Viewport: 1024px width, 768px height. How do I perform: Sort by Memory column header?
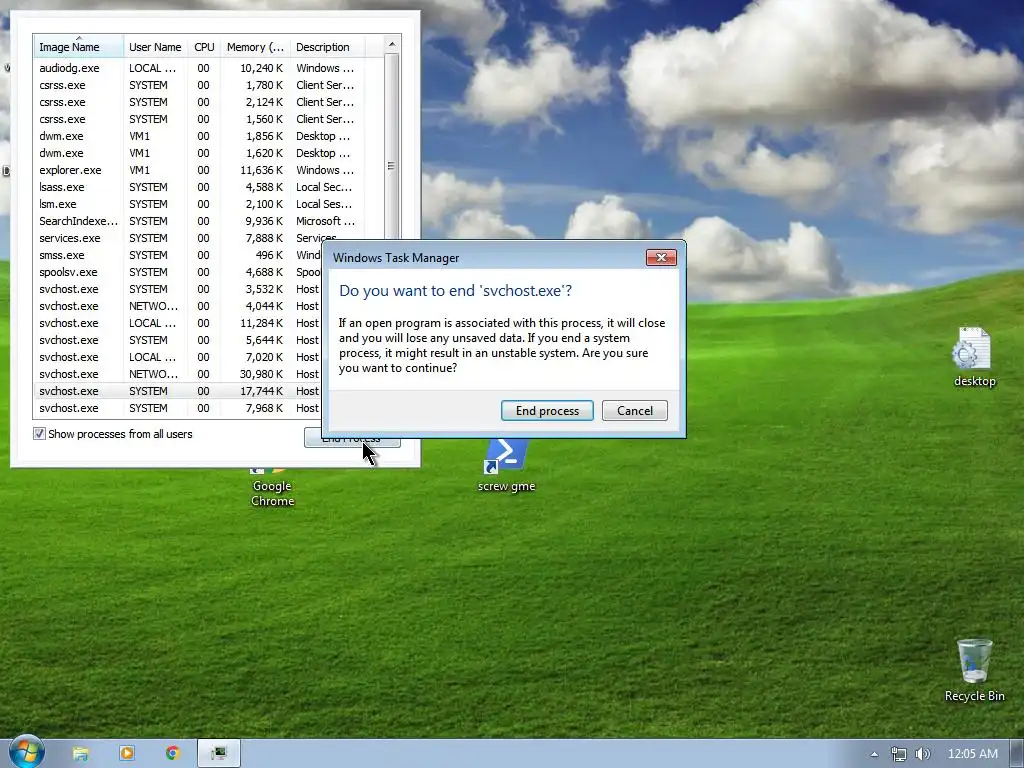point(255,47)
